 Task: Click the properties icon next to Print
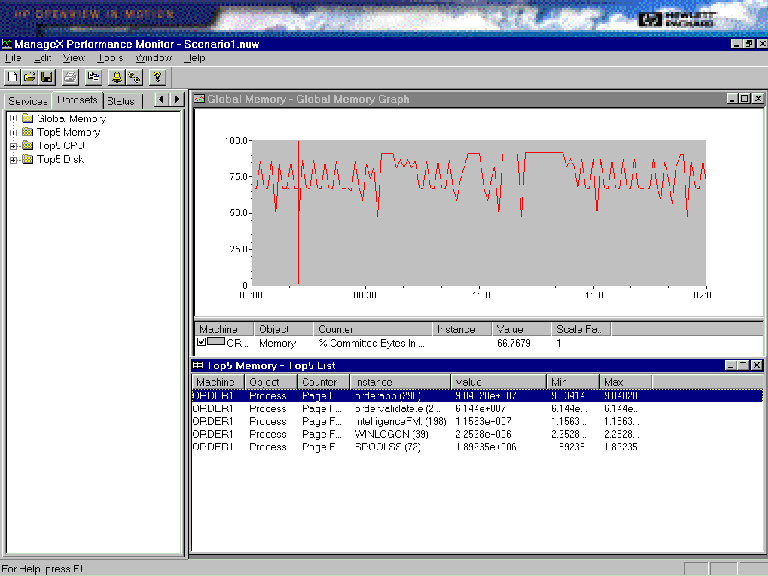click(x=94, y=76)
